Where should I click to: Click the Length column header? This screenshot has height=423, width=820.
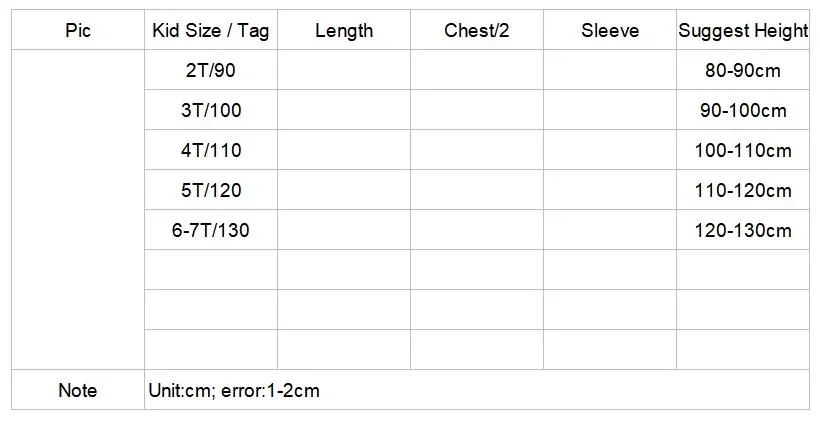(344, 31)
